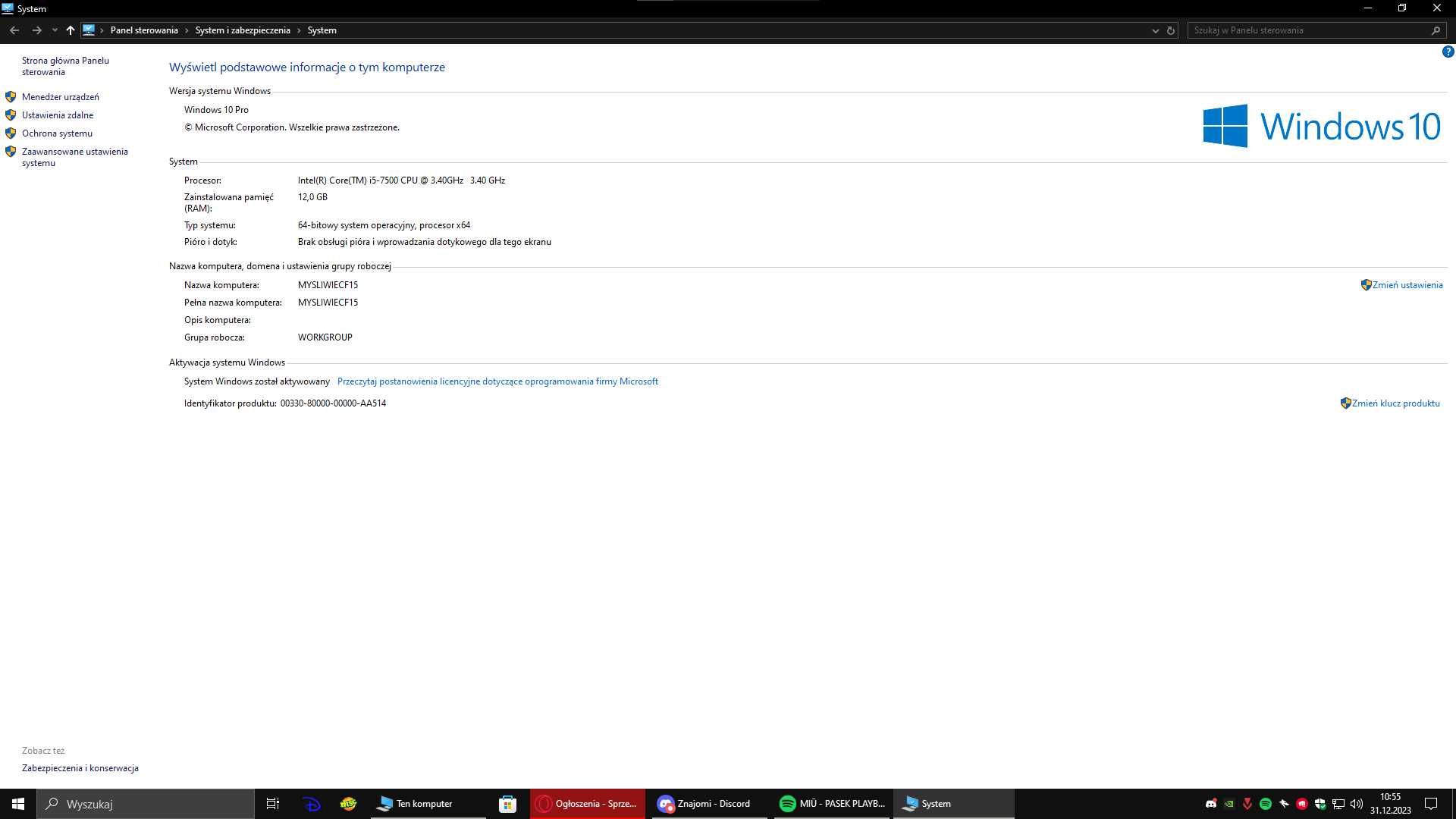Click System taskbar button
The image size is (1456, 819).
coord(954,804)
